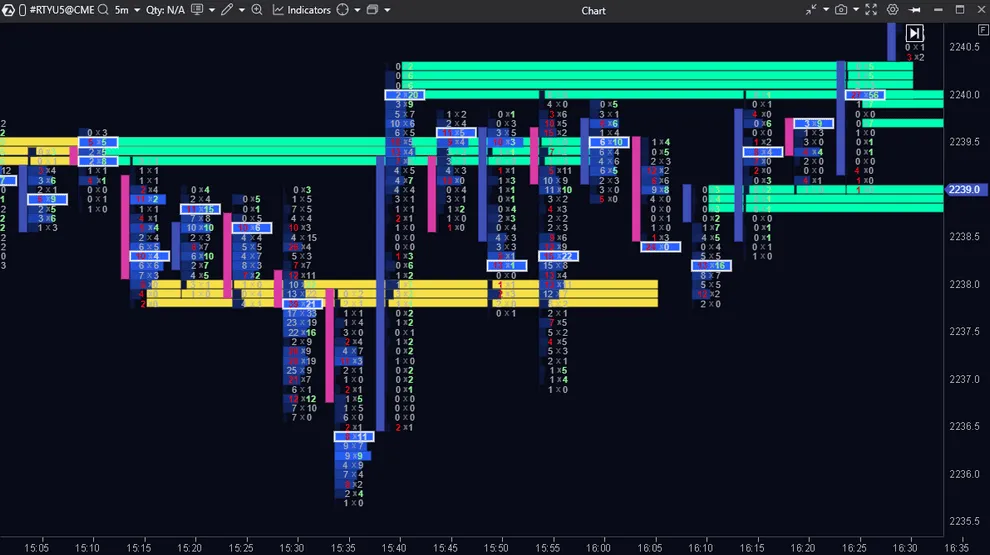This screenshot has width=990, height=555.
Task: Take a chart screenshot with camera icon
Action: [841, 10]
